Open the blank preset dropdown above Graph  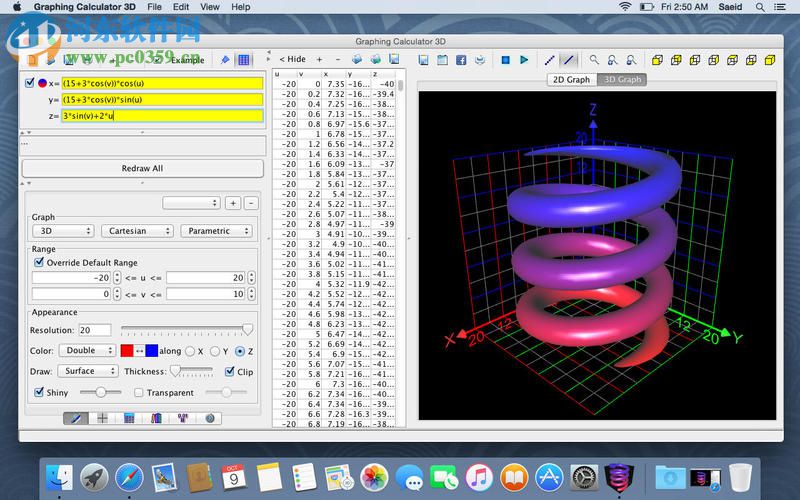(x=191, y=203)
